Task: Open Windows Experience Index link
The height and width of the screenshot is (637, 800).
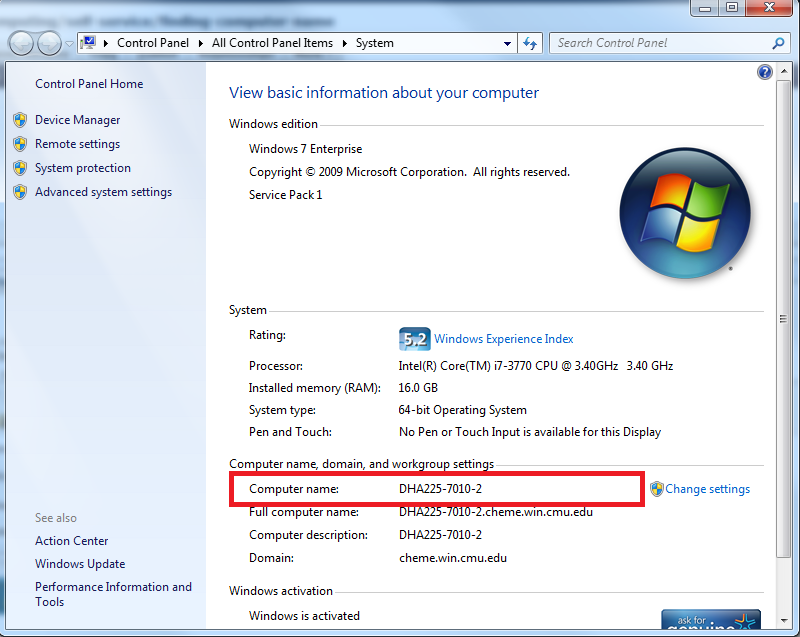Action: tap(504, 339)
